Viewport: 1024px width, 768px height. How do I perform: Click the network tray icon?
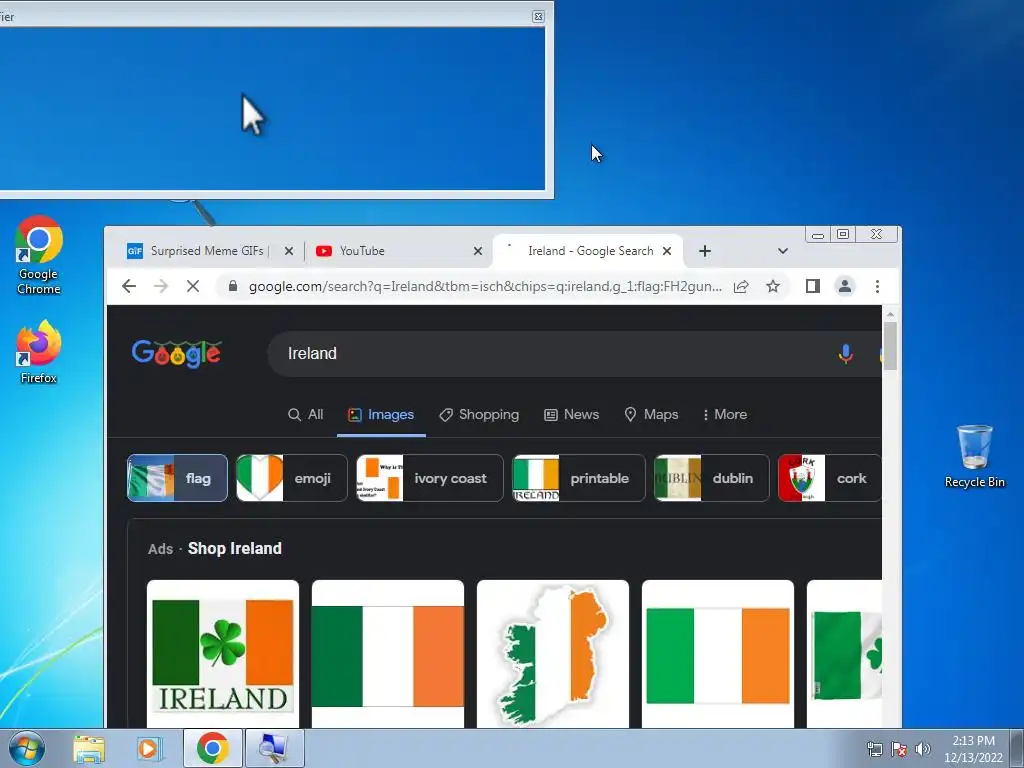coord(874,749)
